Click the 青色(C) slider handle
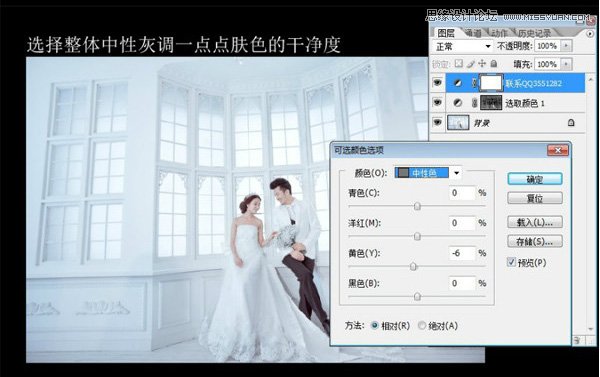Viewport: 600px width, 377px height. 417,206
